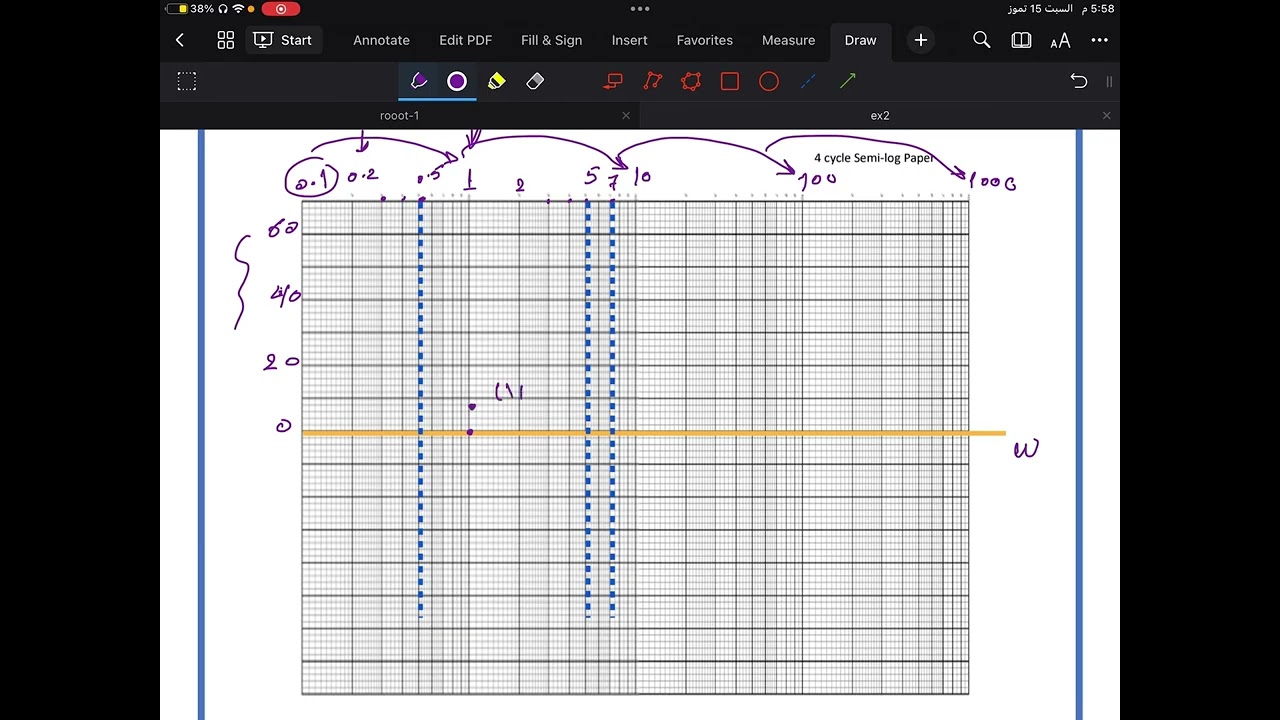The width and height of the screenshot is (1280, 720).
Task: Start the presentation mode
Action: (283, 40)
